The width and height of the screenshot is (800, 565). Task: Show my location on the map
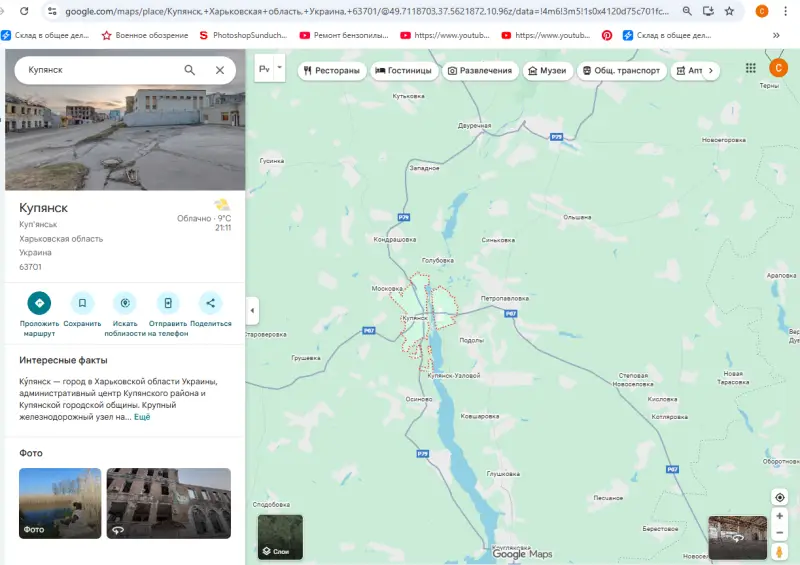pyautogui.click(x=780, y=497)
